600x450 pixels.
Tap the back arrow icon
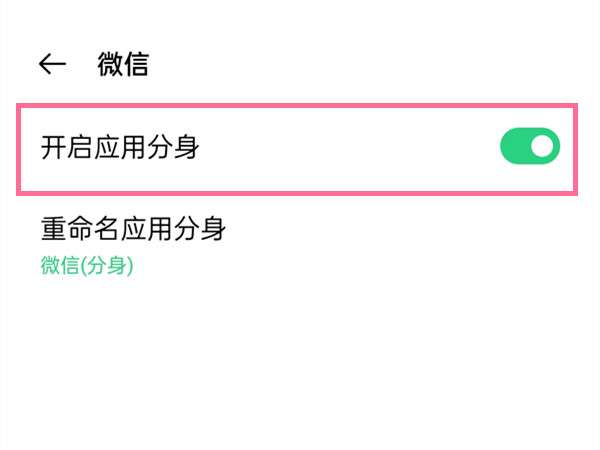(52, 65)
